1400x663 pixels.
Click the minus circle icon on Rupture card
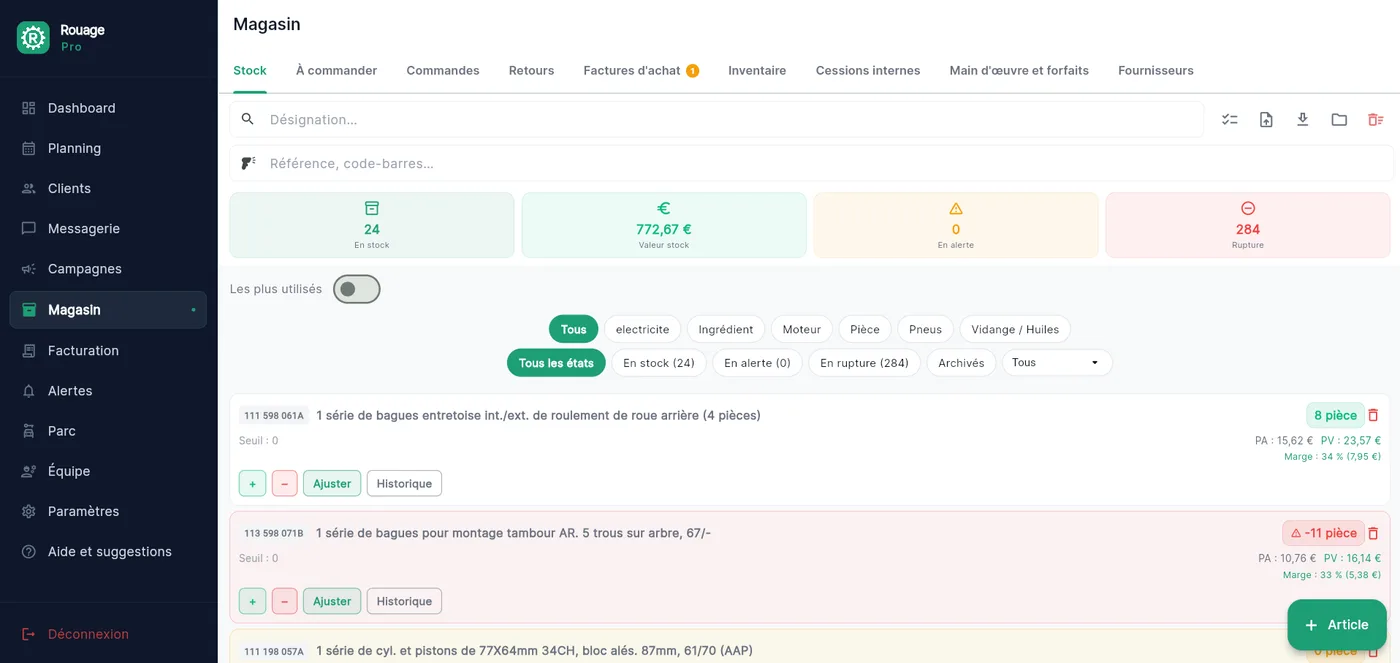(x=1248, y=208)
